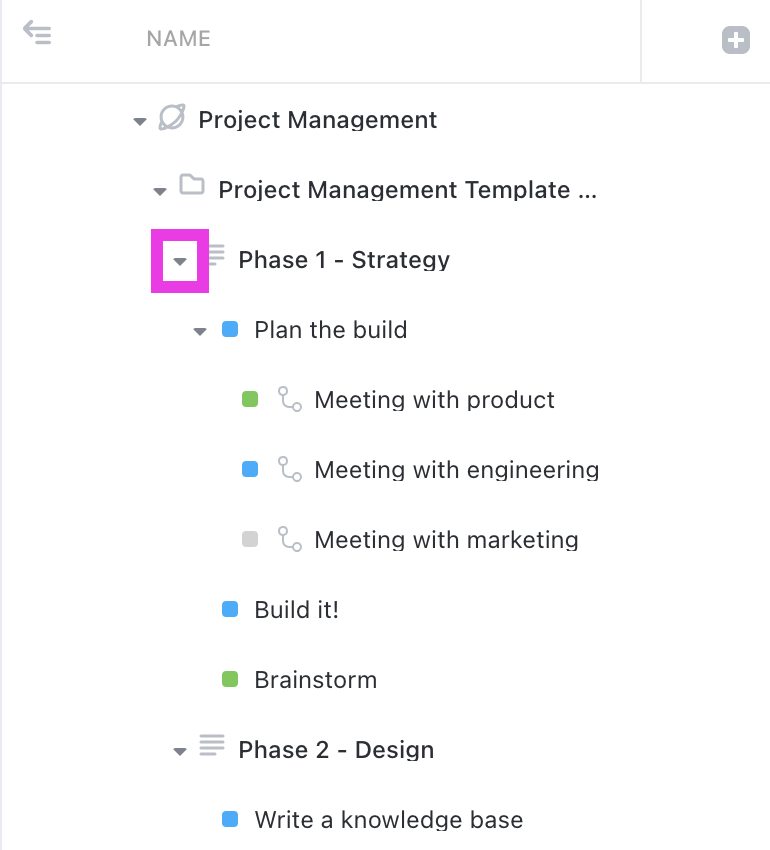770x850 pixels.
Task: Click the blue status square of Build it!
Action: point(230,609)
